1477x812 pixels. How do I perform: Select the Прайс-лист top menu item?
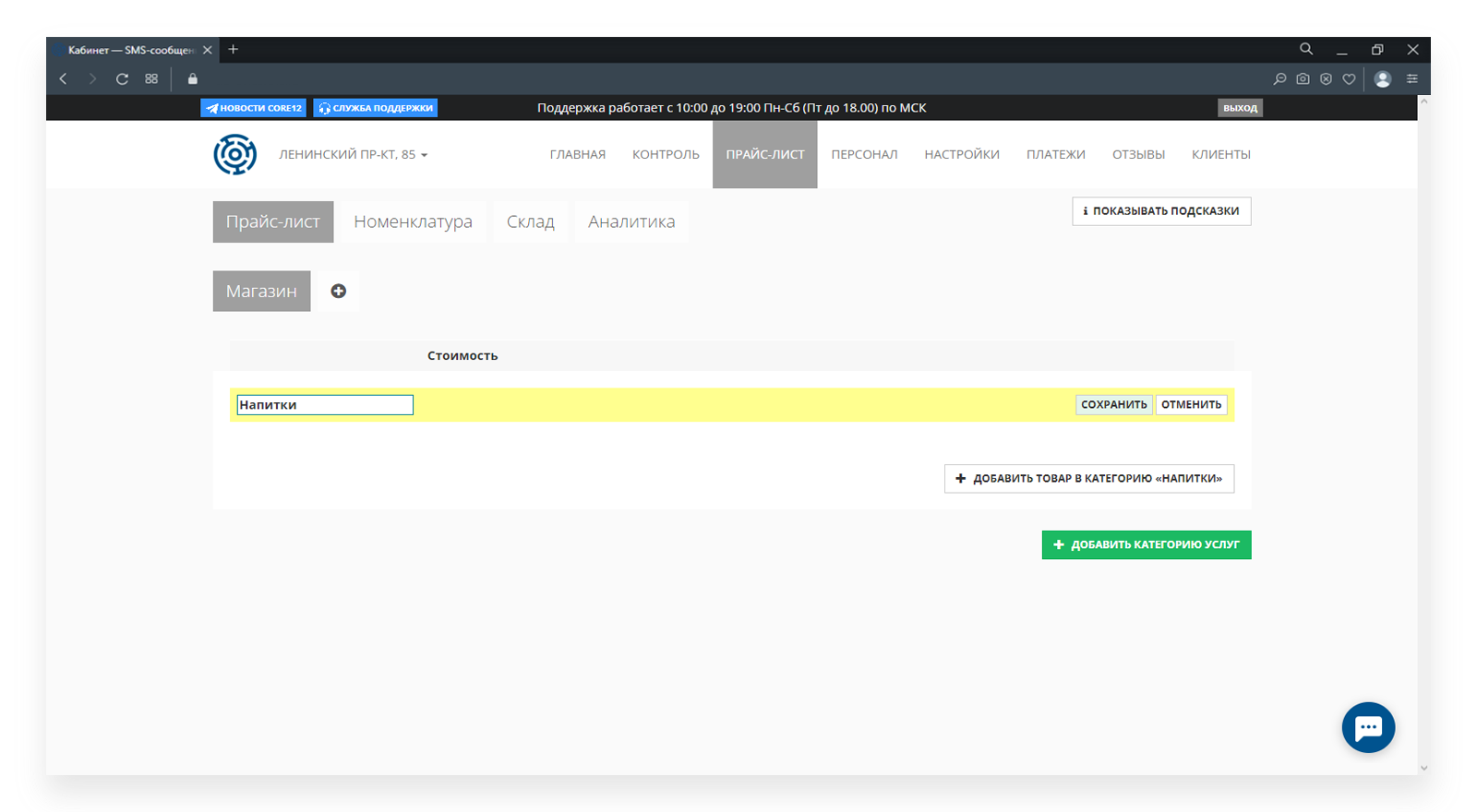765,155
